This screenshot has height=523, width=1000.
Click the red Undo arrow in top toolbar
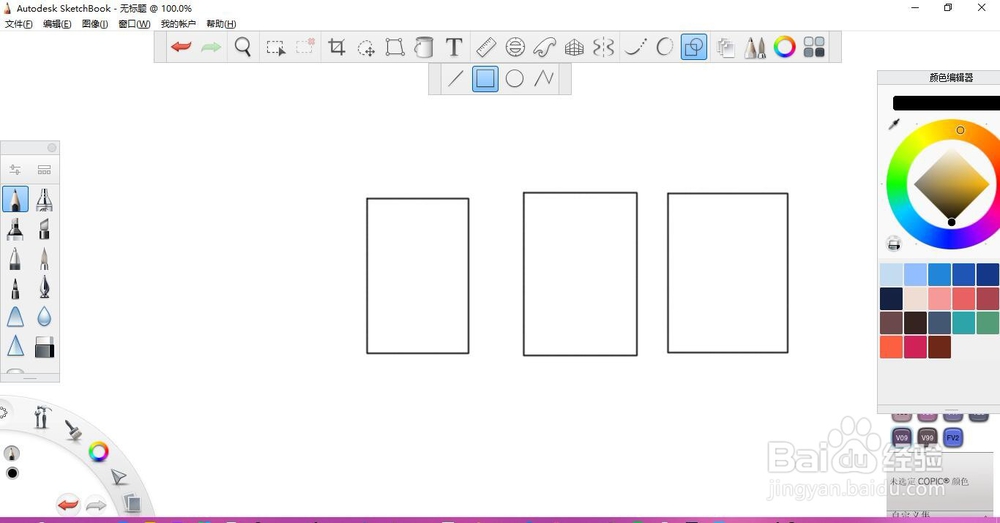coord(181,47)
